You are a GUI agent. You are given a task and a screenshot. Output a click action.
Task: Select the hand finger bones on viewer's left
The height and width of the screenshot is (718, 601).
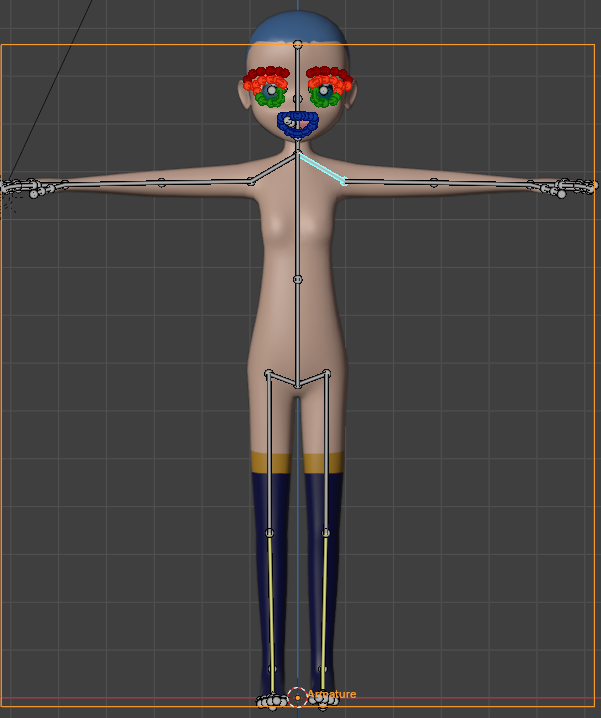pyautogui.click(x=28, y=188)
